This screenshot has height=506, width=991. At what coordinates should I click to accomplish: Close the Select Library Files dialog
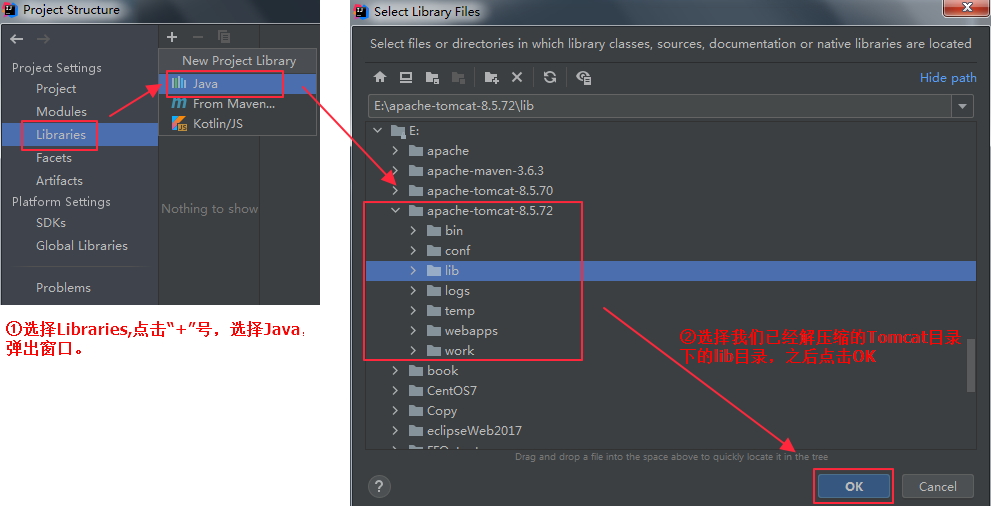[966, 8]
